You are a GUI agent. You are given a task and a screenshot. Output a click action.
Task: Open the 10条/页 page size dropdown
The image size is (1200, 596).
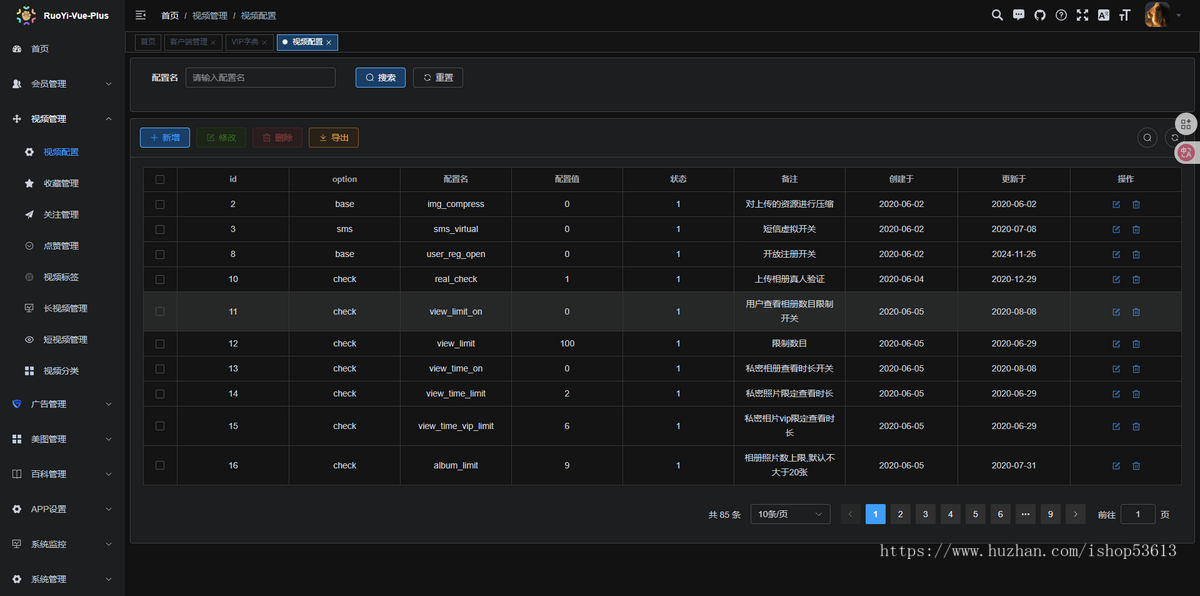pos(790,514)
